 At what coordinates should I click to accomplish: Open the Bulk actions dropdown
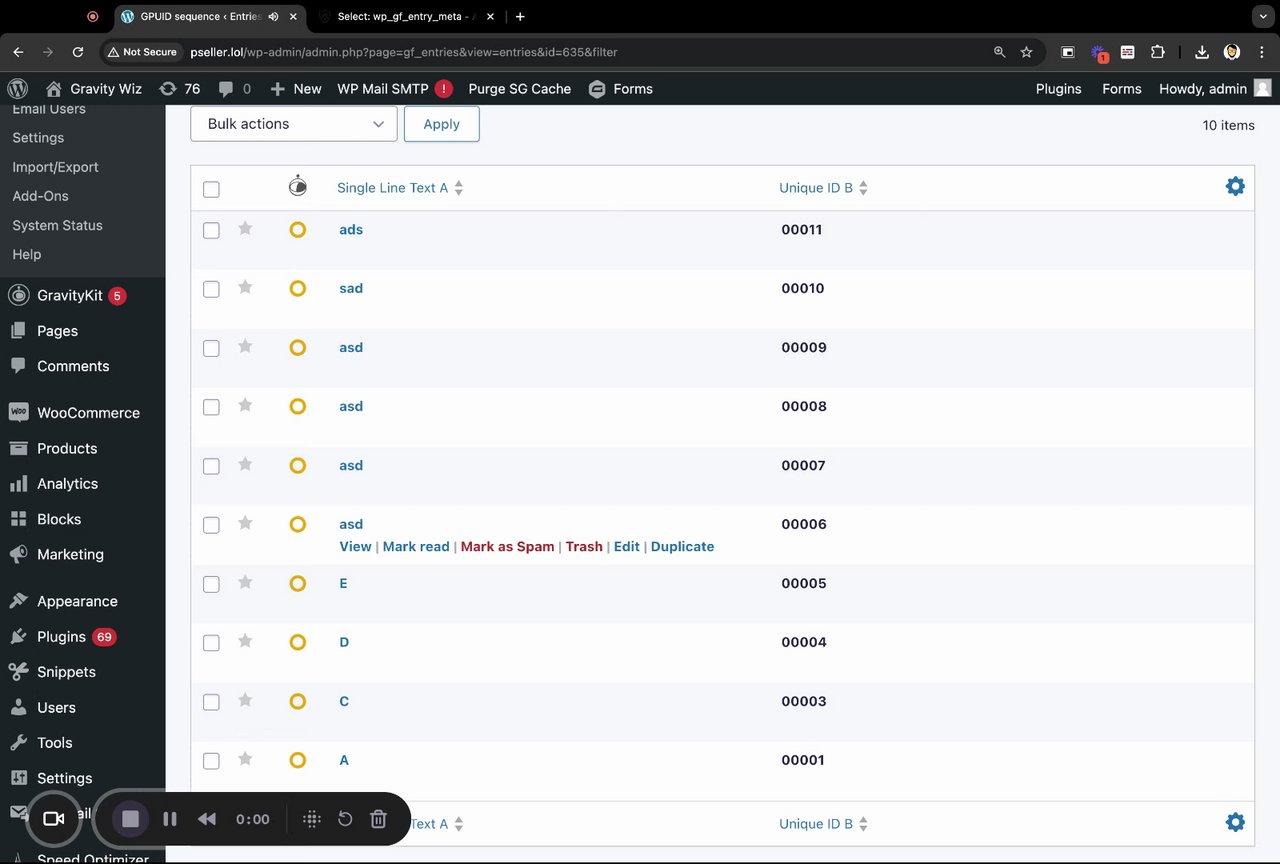[x=294, y=124]
